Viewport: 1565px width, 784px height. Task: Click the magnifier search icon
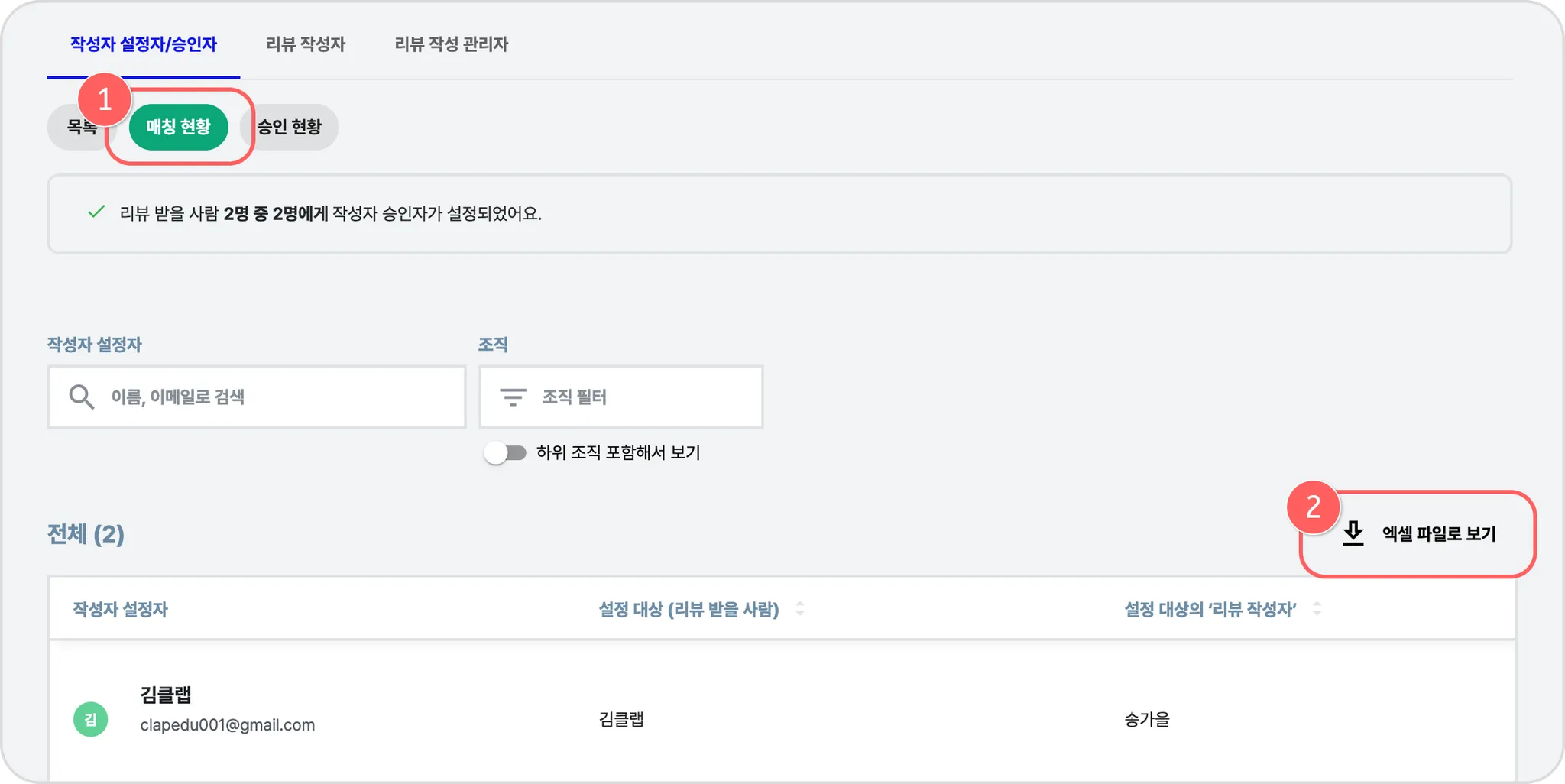coord(81,397)
